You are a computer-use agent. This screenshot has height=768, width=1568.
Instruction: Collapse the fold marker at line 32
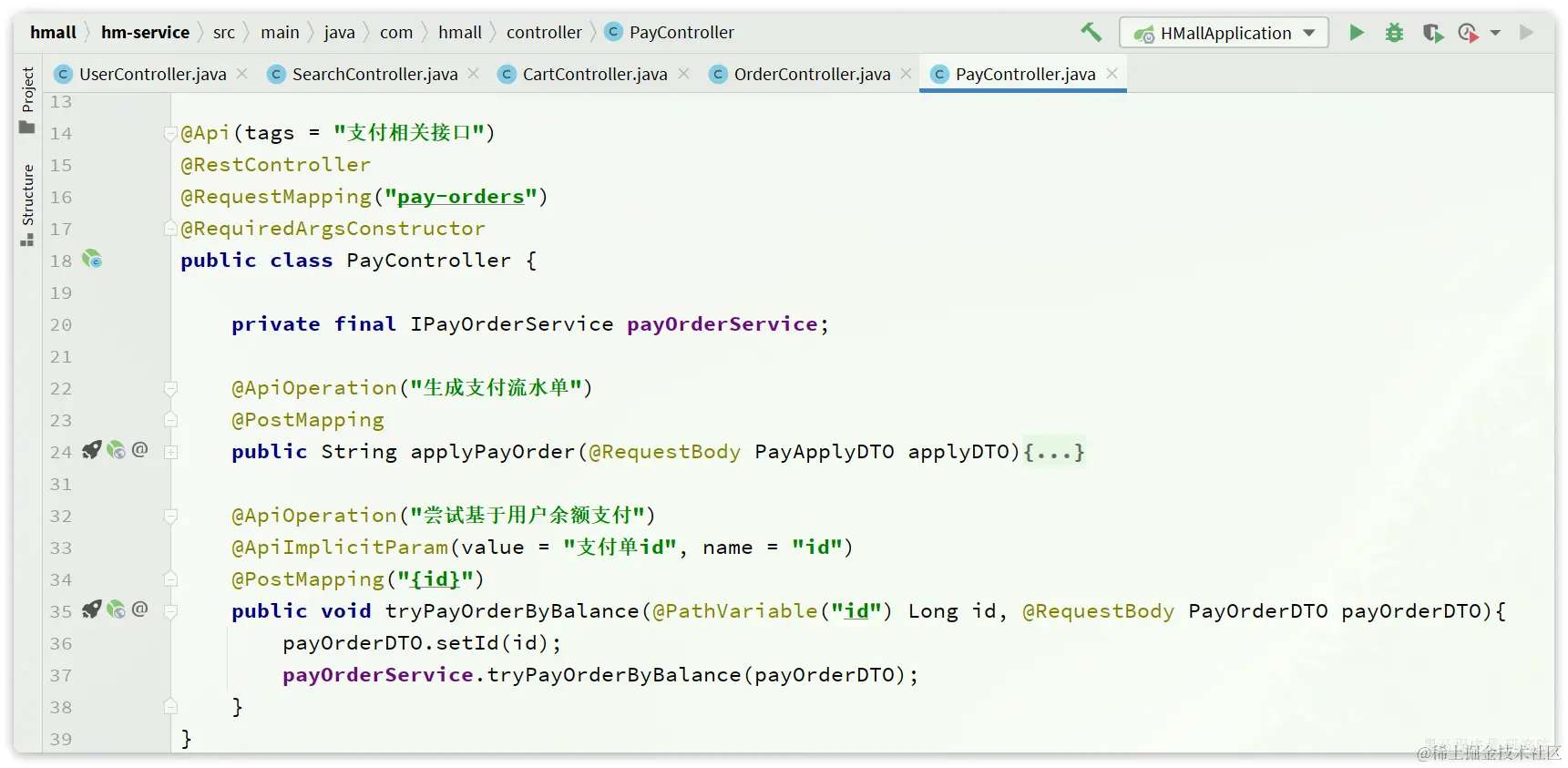click(170, 516)
